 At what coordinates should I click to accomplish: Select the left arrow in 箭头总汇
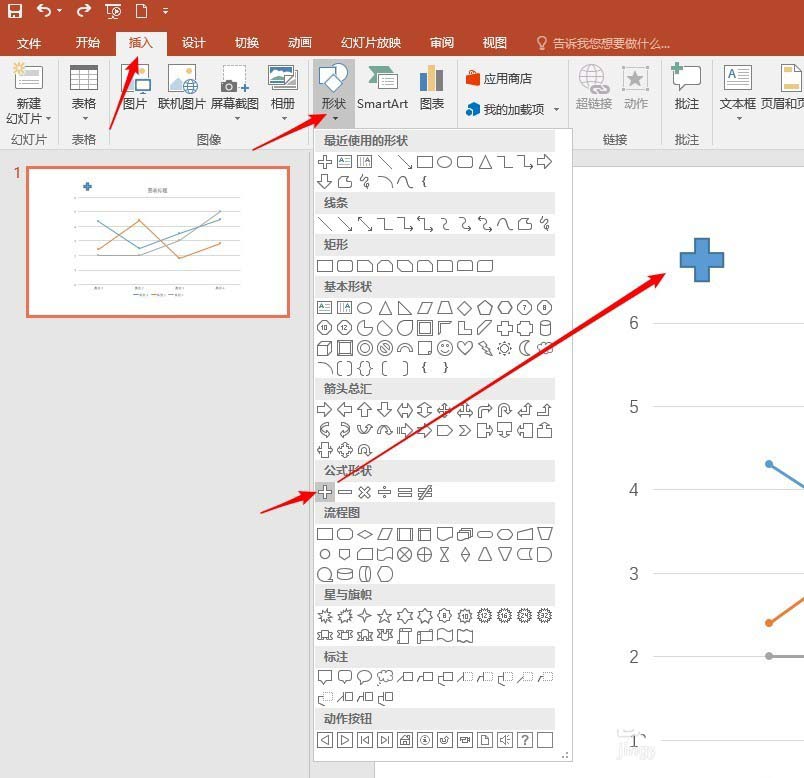(x=345, y=410)
